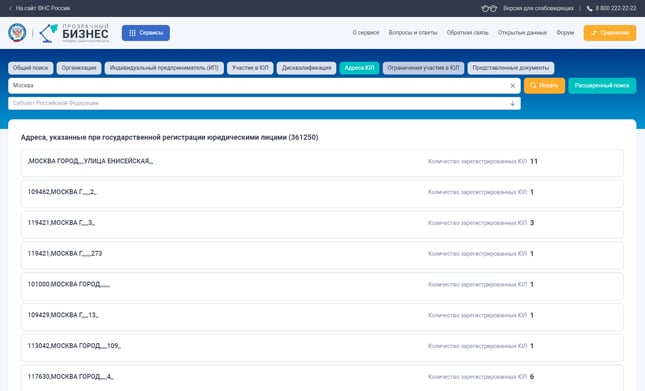Open the УЛИЦА ЕНИСЕЙСКАЯ address result
645x391 pixels.
(x=322, y=163)
